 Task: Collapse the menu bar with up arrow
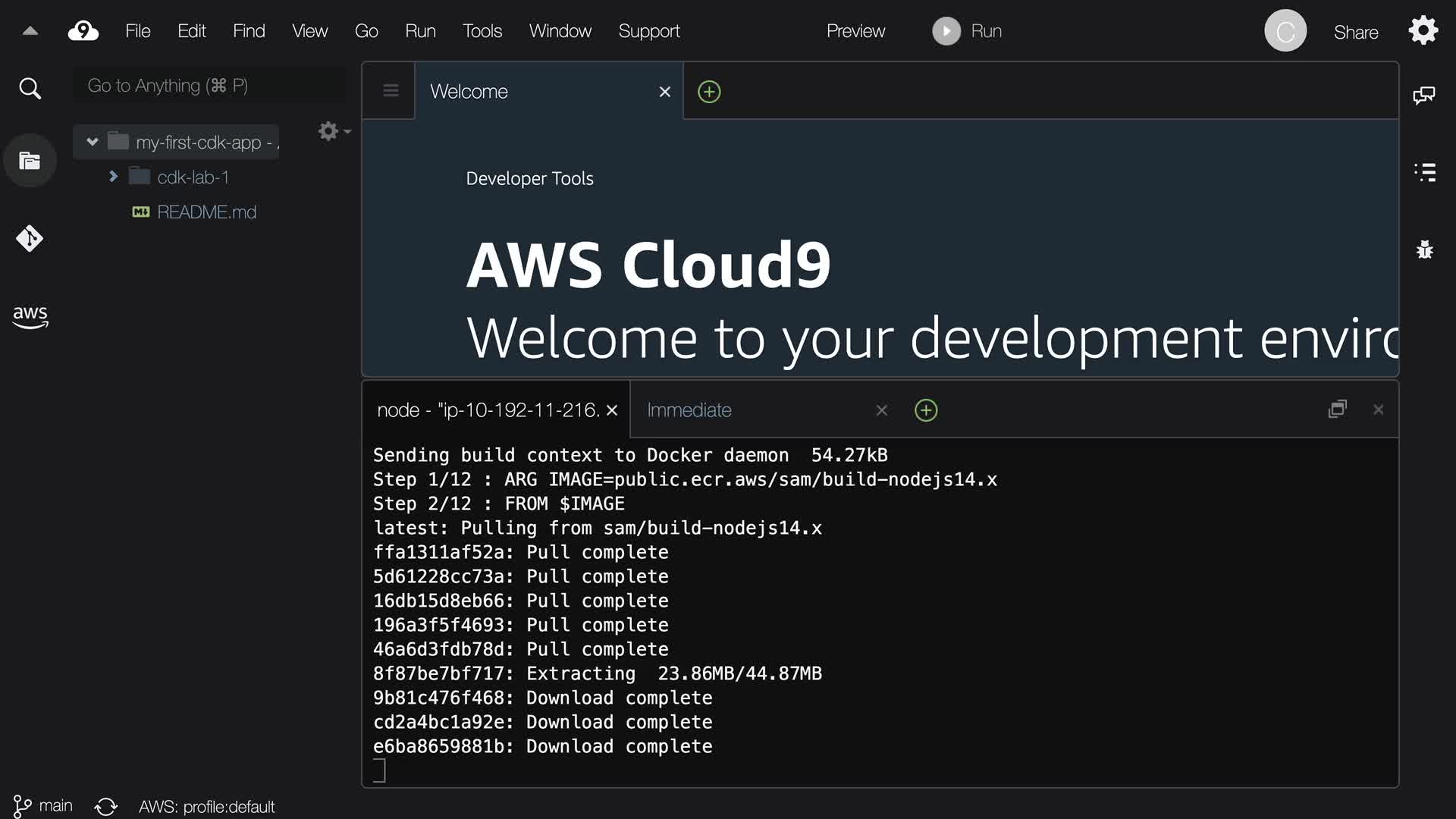tap(30, 31)
